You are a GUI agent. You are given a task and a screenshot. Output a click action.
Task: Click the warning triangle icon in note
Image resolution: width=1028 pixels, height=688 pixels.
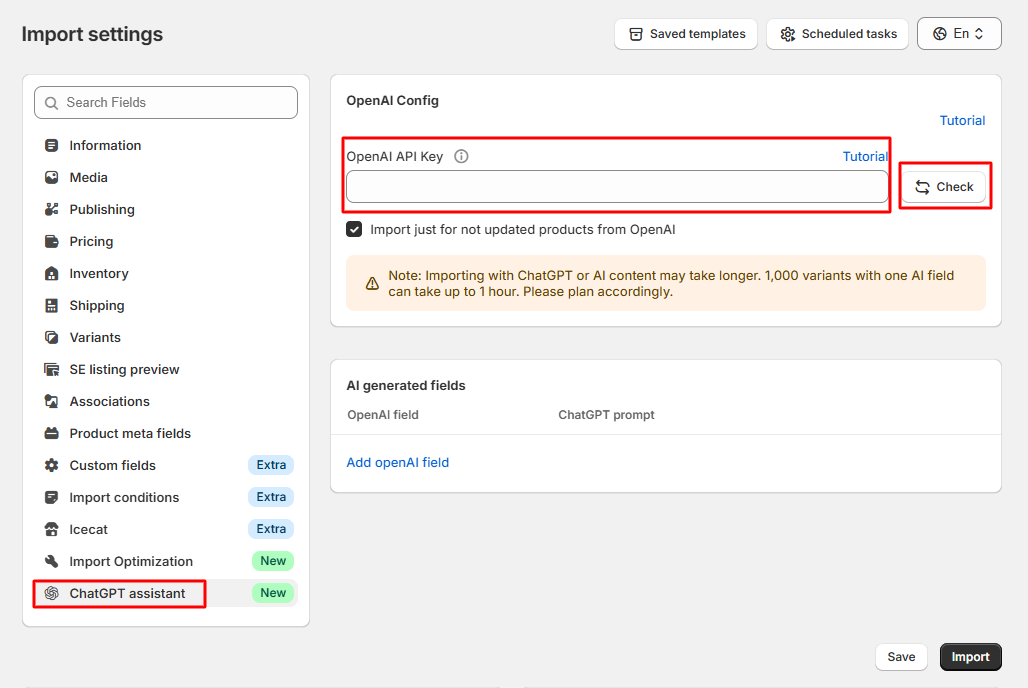(372, 283)
